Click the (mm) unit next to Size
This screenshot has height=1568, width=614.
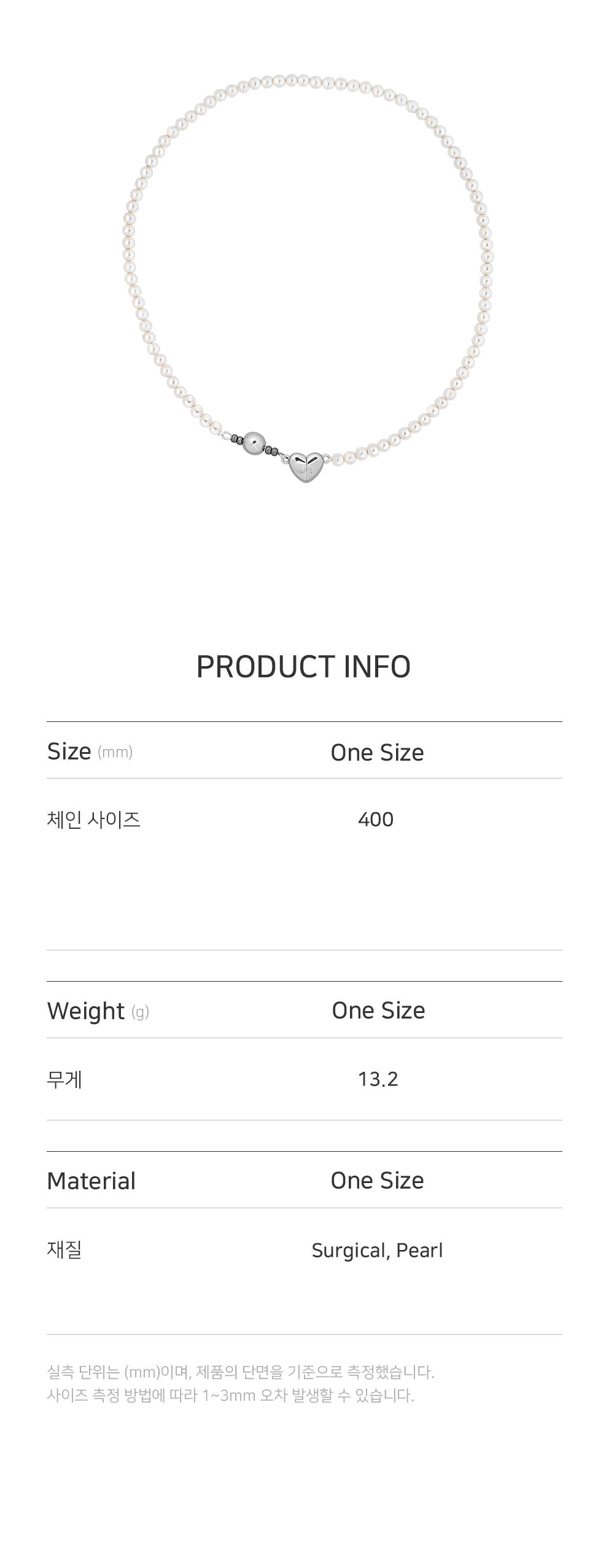click(115, 753)
